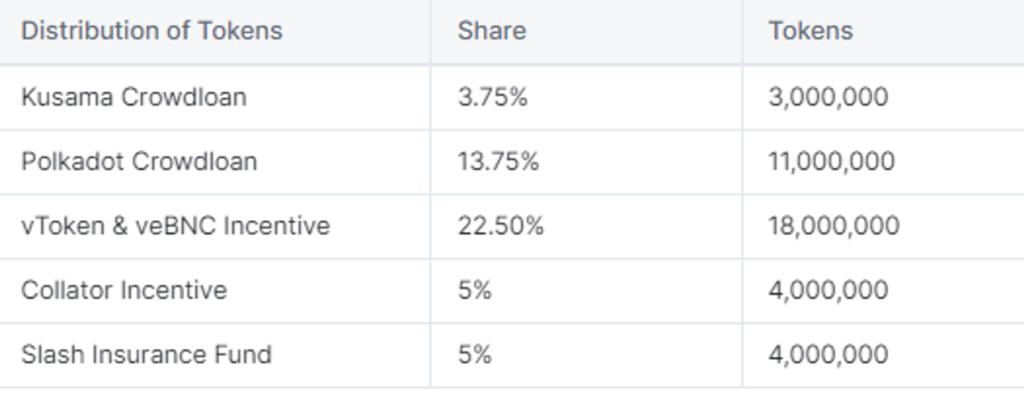This screenshot has width=1024, height=398.
Task: Select the Polkadot Crowdloan row label
Action: tap(139, 161)
